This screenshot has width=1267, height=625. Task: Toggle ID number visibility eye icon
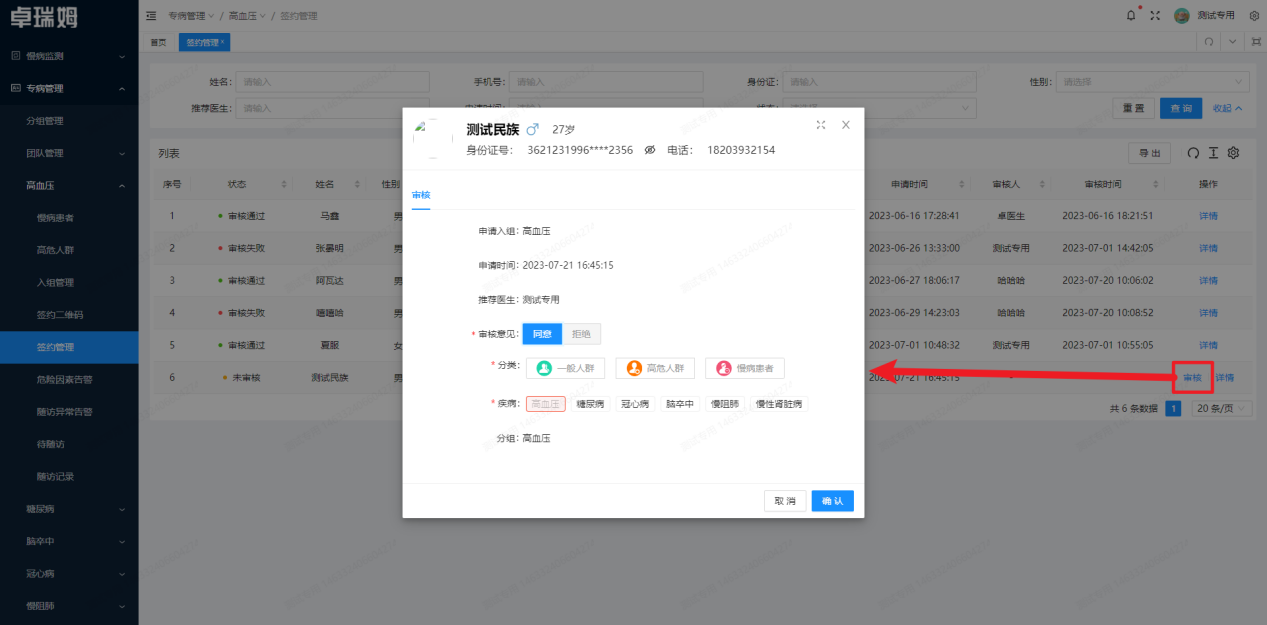[649, 150]
